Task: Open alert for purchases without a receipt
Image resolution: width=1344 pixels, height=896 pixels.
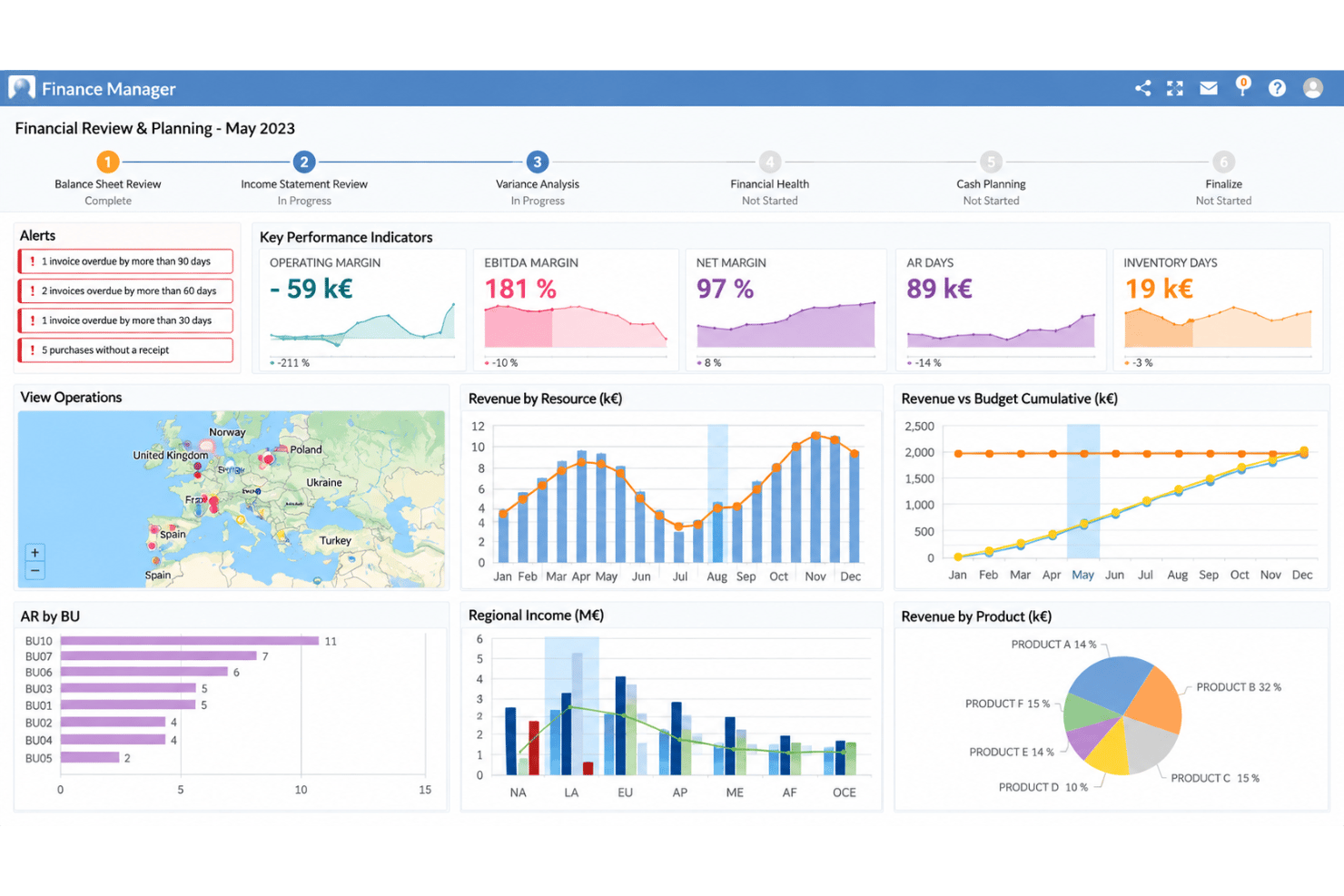Action: [125, 350]
